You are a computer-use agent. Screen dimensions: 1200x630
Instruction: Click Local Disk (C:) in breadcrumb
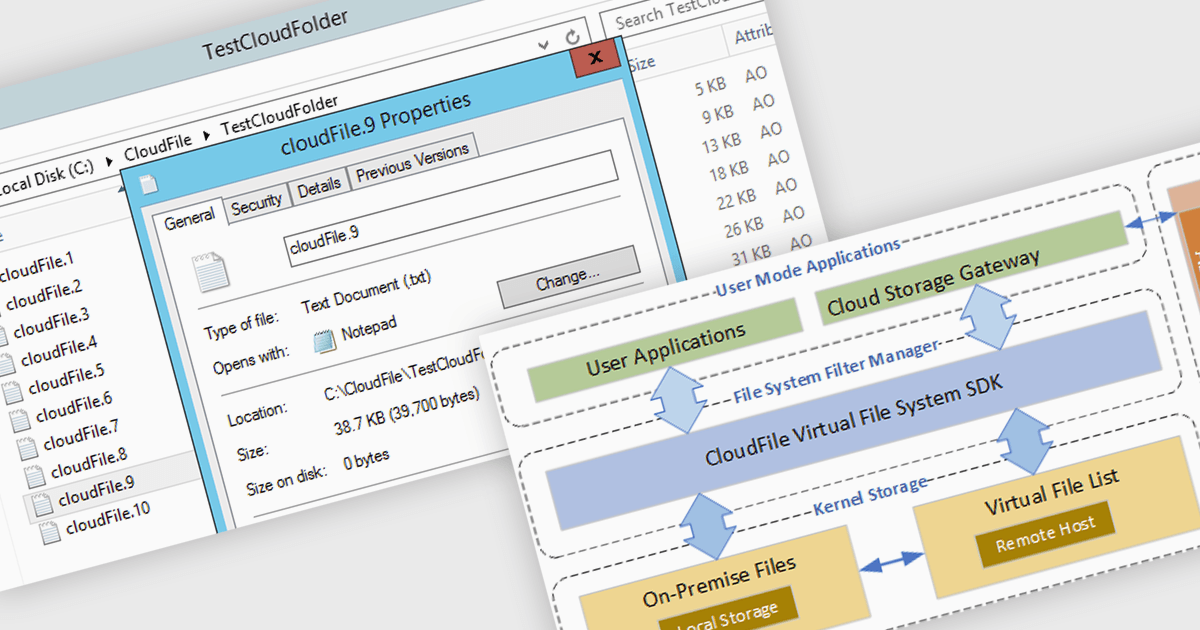(47, 180)
